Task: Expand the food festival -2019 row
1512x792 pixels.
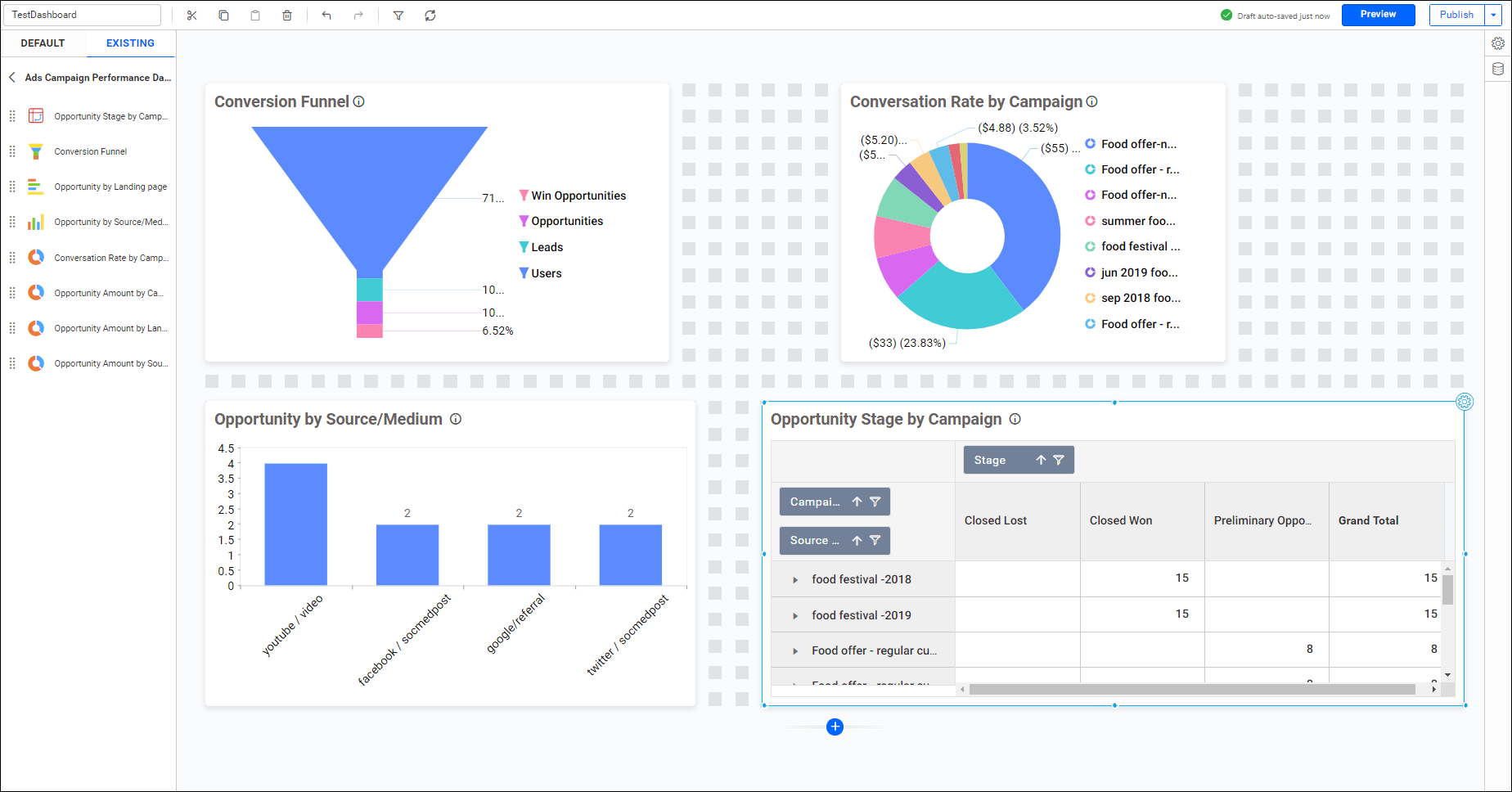Action: 795,616
